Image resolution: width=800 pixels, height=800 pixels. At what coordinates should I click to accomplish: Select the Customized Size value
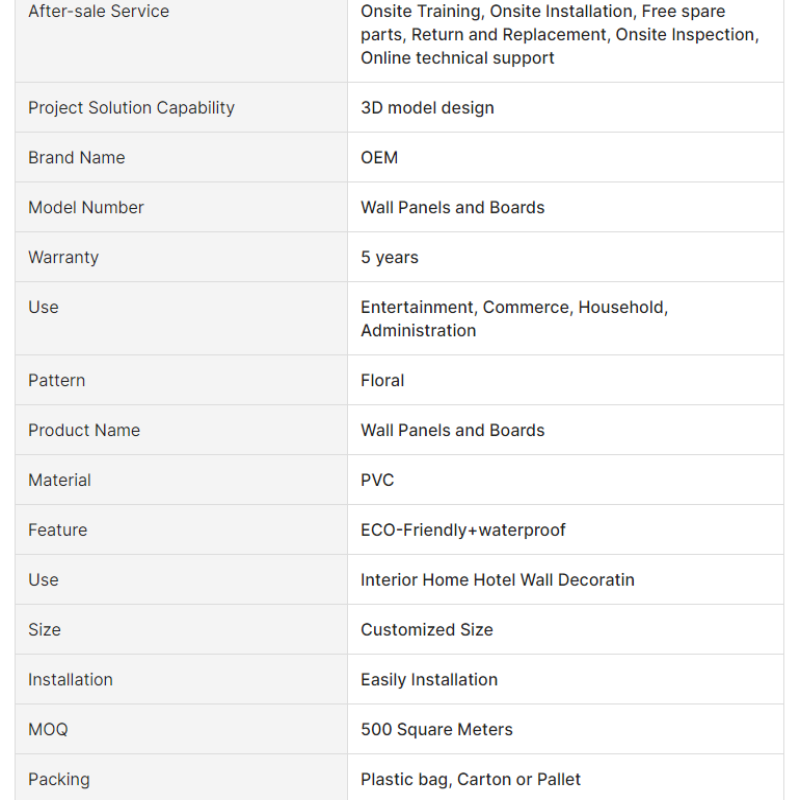427,630
